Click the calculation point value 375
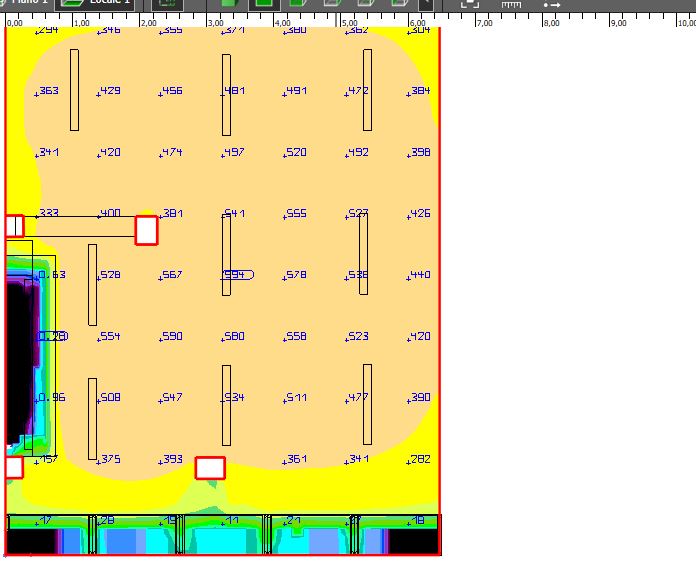This screenshot has height=565, width=696. [110, 459]
